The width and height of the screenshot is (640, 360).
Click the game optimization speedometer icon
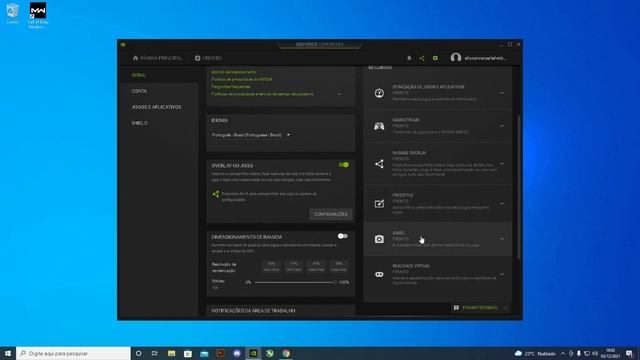pos(379,93)
